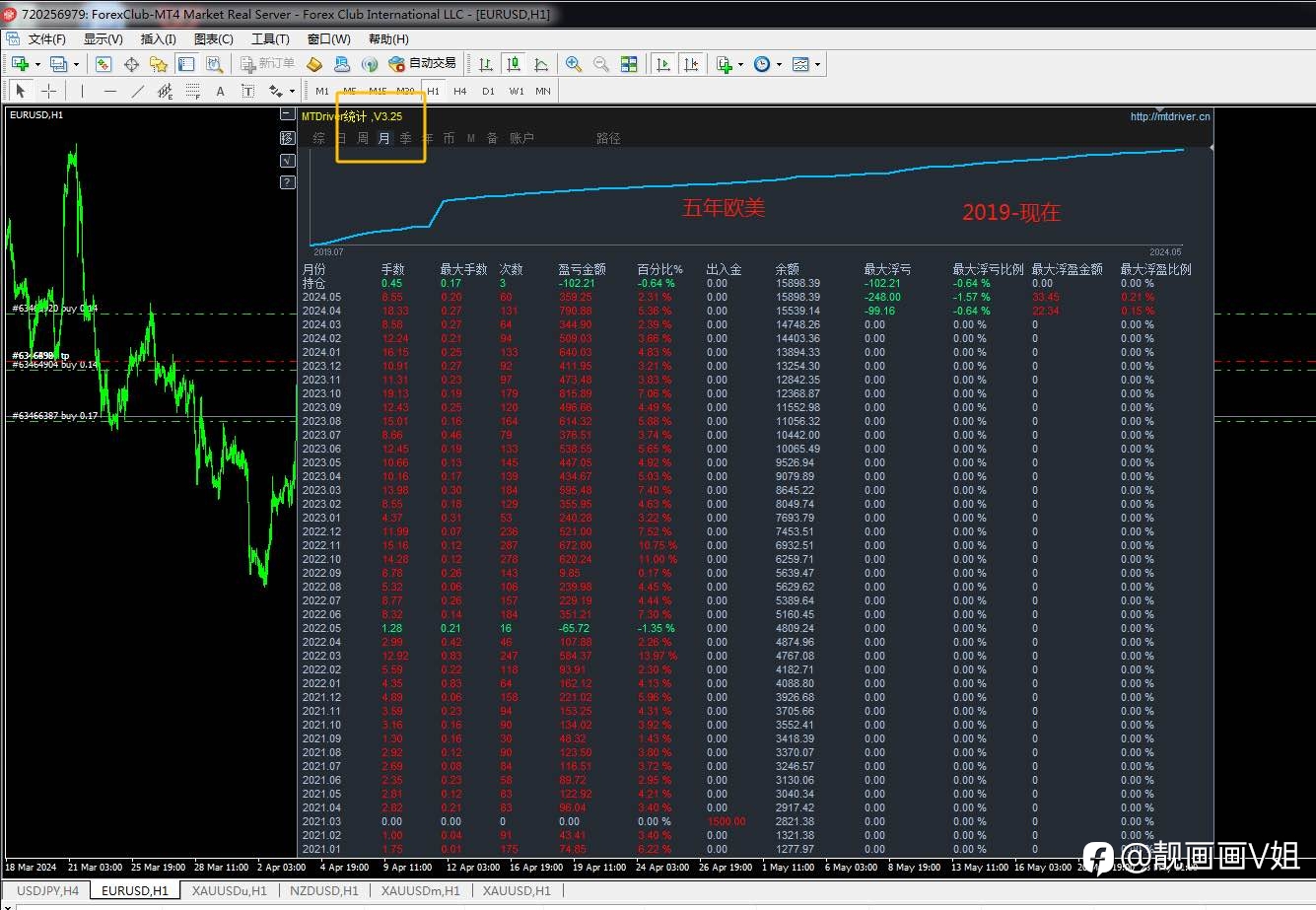
Task: Select the MN timeframe
Action: tap(543, 91)
